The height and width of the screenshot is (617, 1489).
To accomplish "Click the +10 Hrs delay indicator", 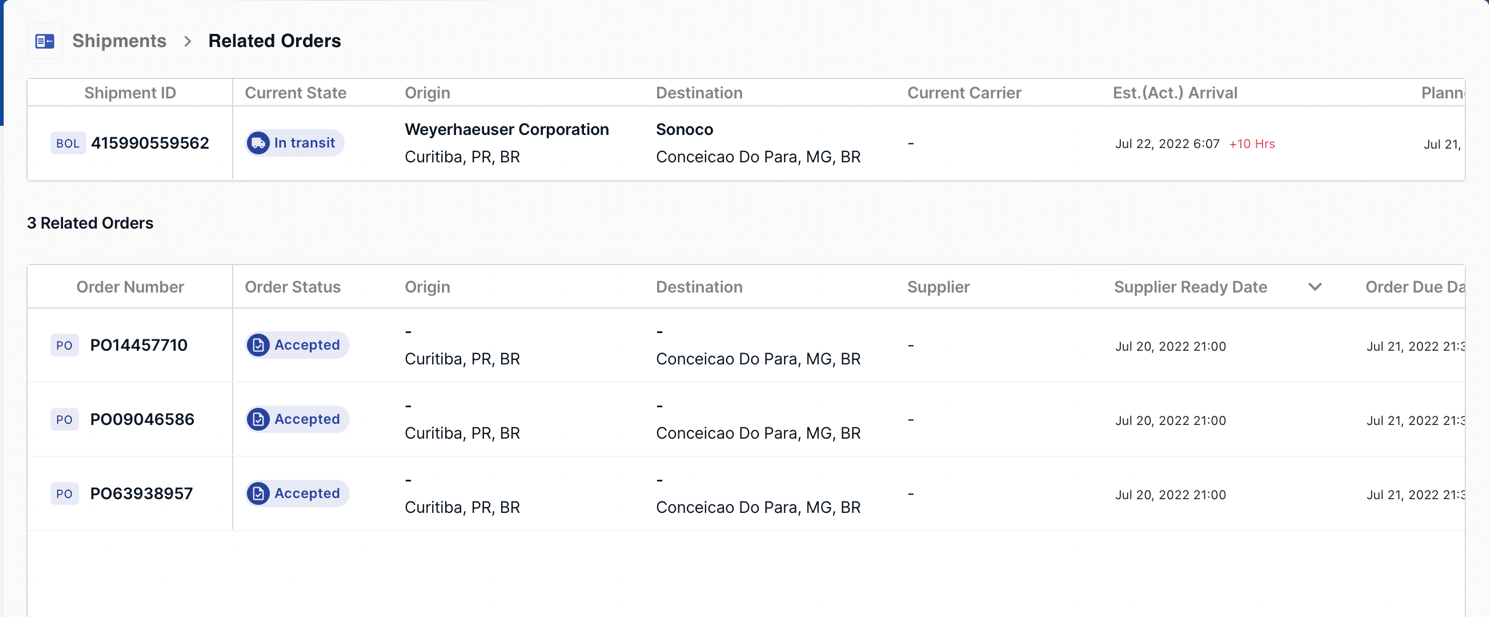I will pos(1252,144).
